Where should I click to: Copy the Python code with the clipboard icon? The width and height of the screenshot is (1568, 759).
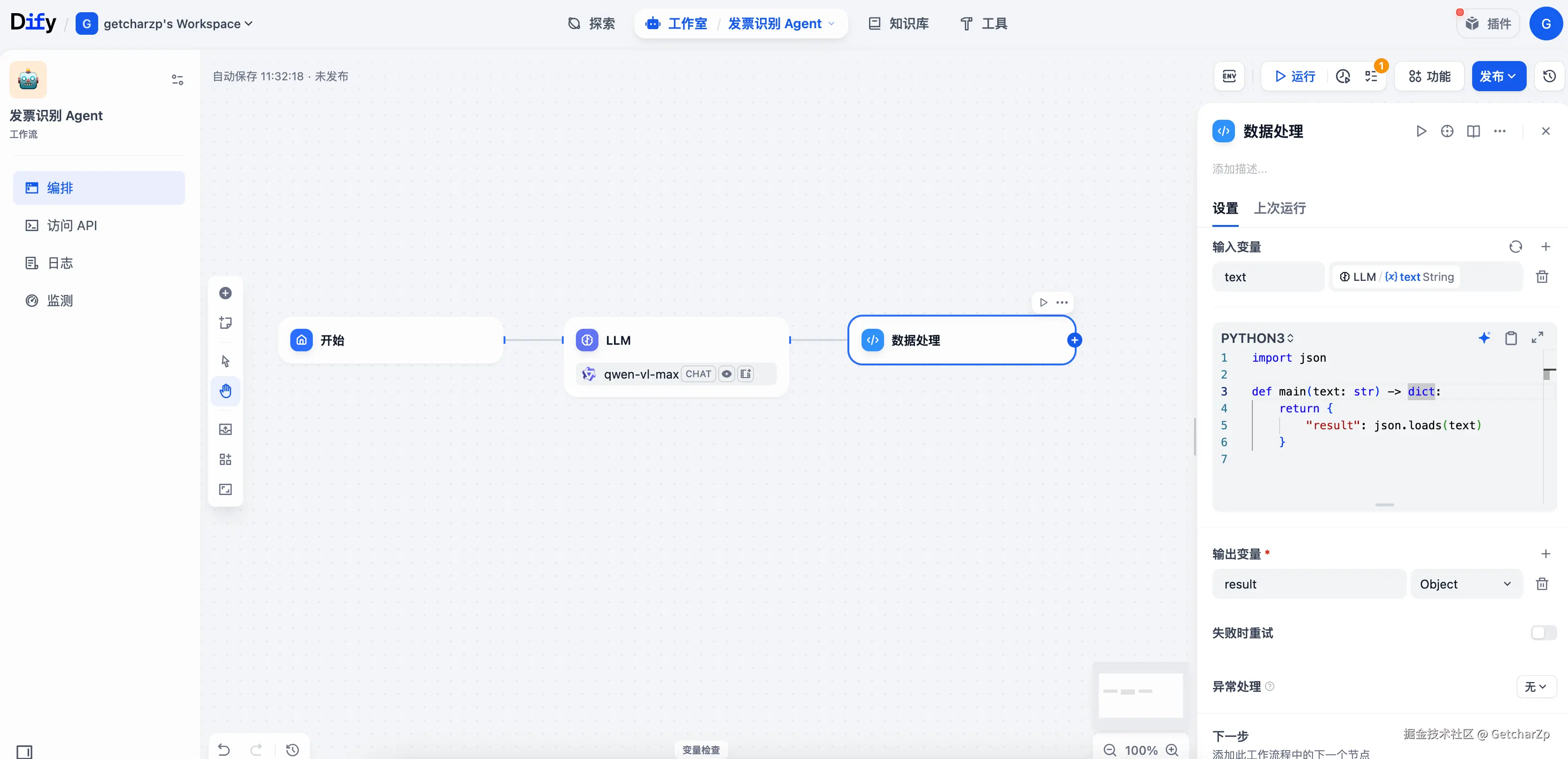tap(1511, 338)
